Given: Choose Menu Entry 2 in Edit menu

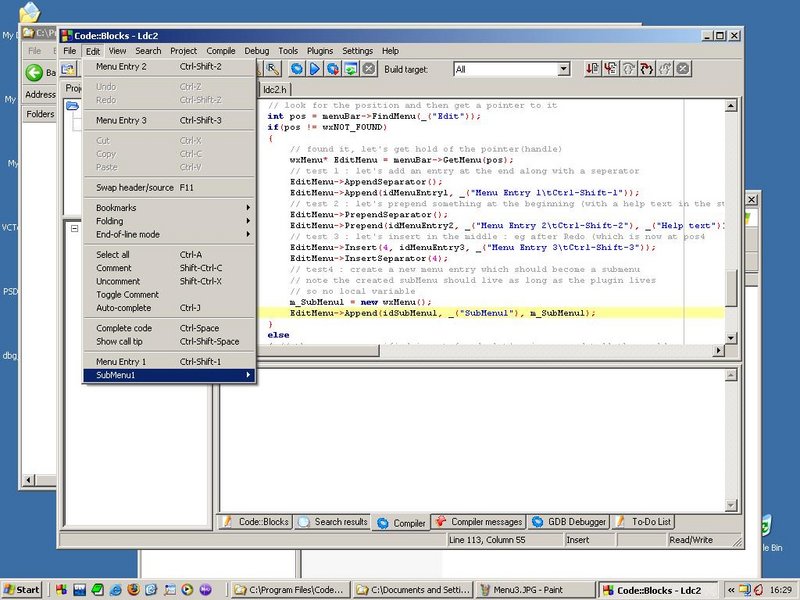Looking at the screenshot, I should click(x=169, y=66).
